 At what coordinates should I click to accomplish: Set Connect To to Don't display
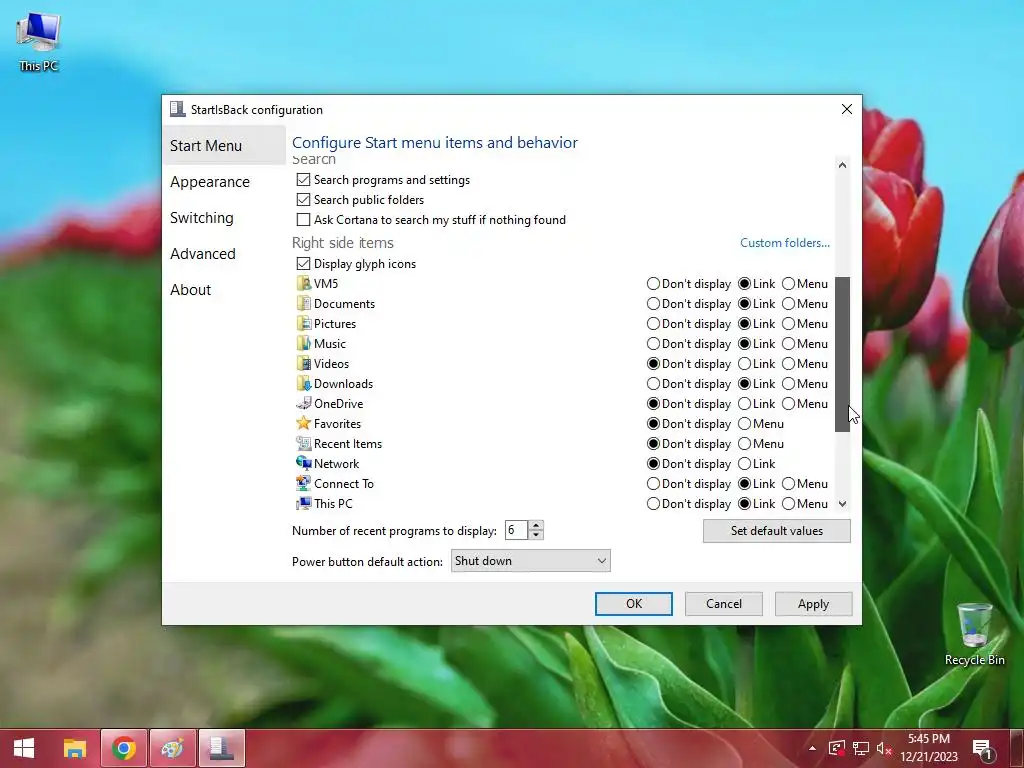coord(653,483)
